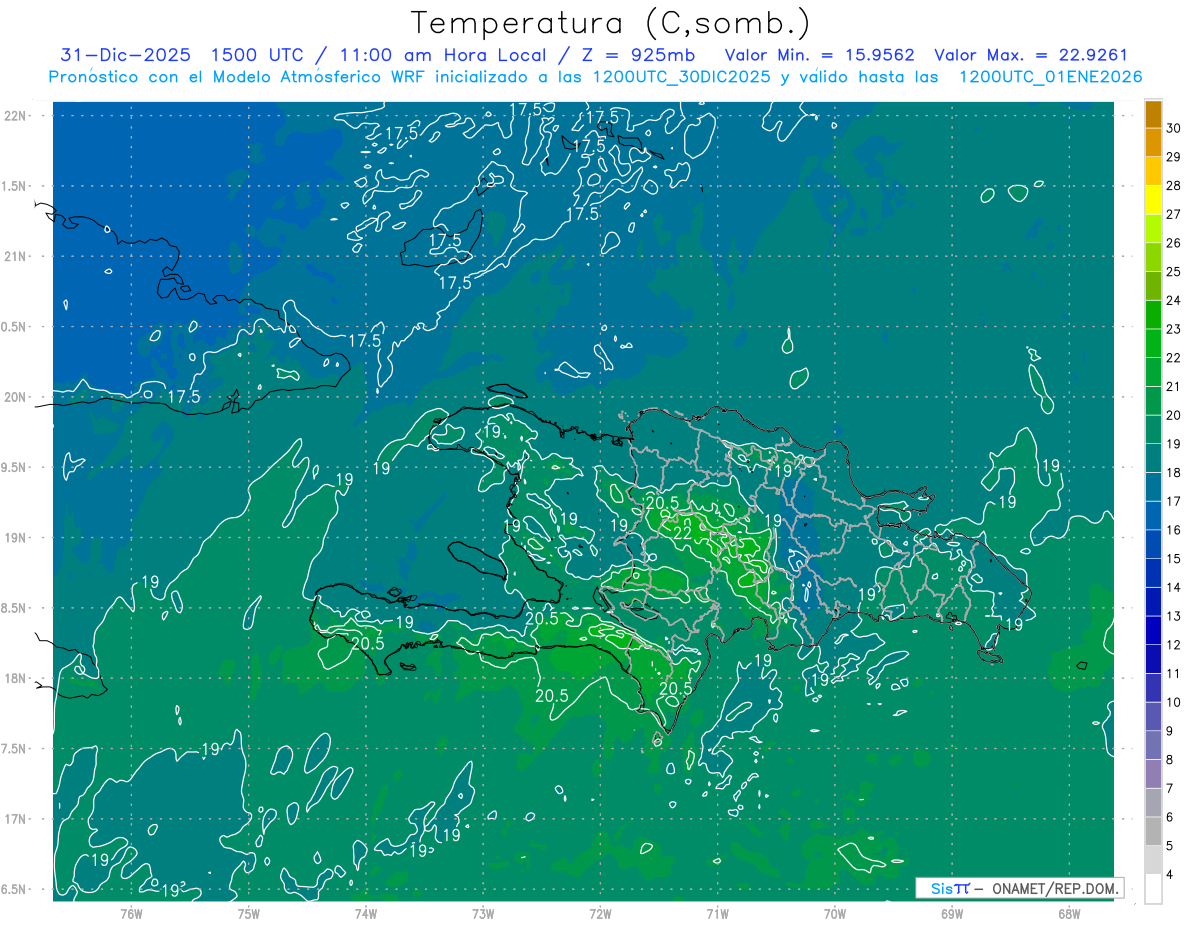Click the '76W' longitude axis label
The image size is (1200, 927).
coord(131,913)
